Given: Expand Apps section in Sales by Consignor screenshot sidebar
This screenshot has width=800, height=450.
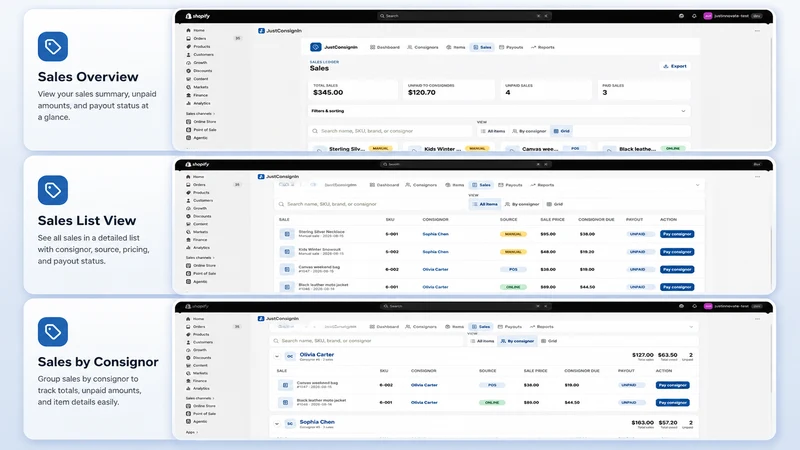Looking at the screenshot, I should click(191, 432).
